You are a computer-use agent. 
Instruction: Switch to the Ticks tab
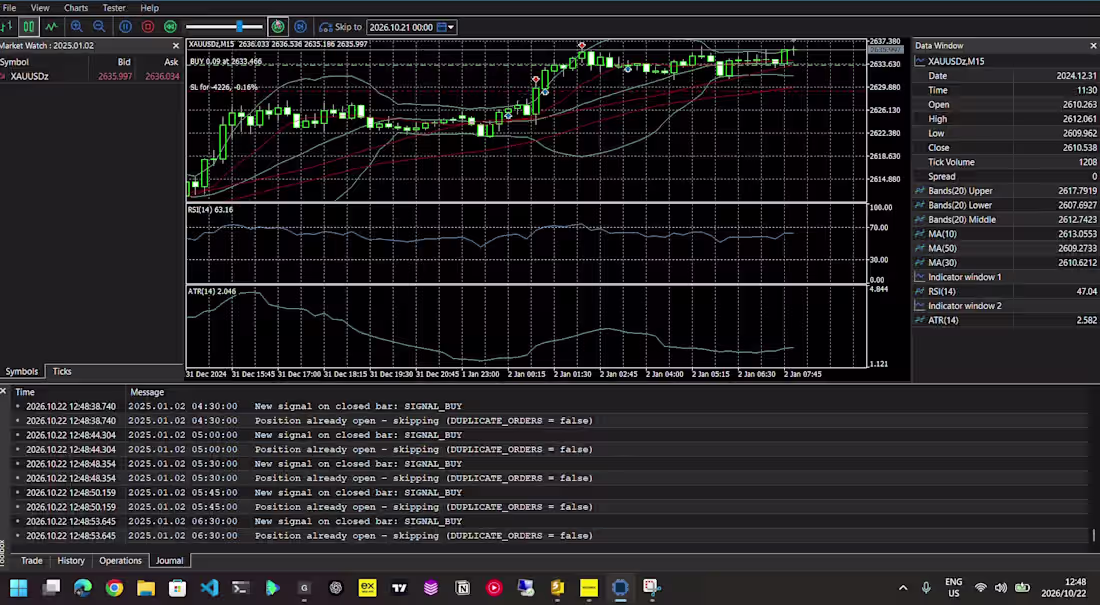62,371
